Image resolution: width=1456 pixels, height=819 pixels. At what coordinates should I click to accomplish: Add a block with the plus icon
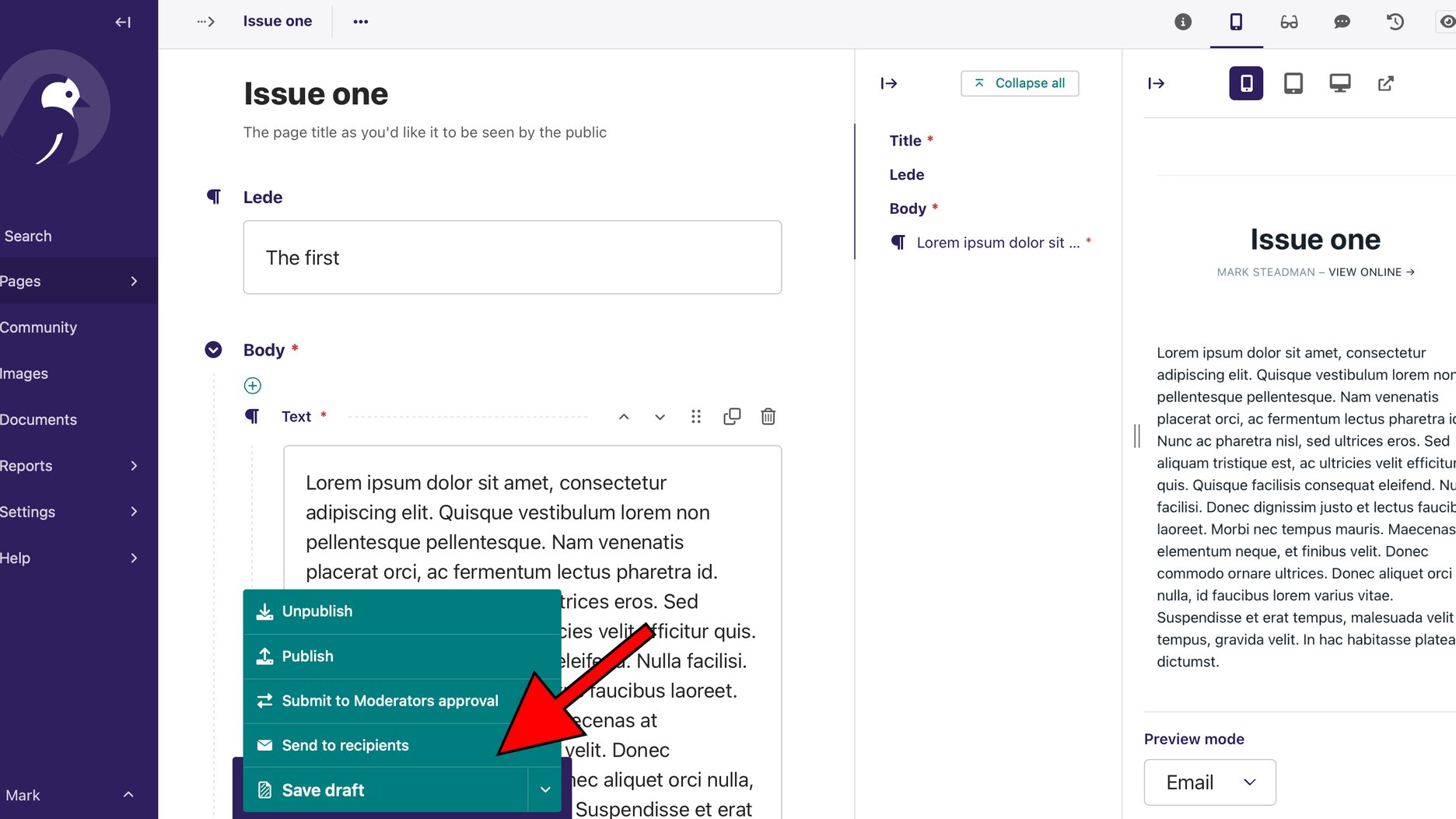(253, 386)
